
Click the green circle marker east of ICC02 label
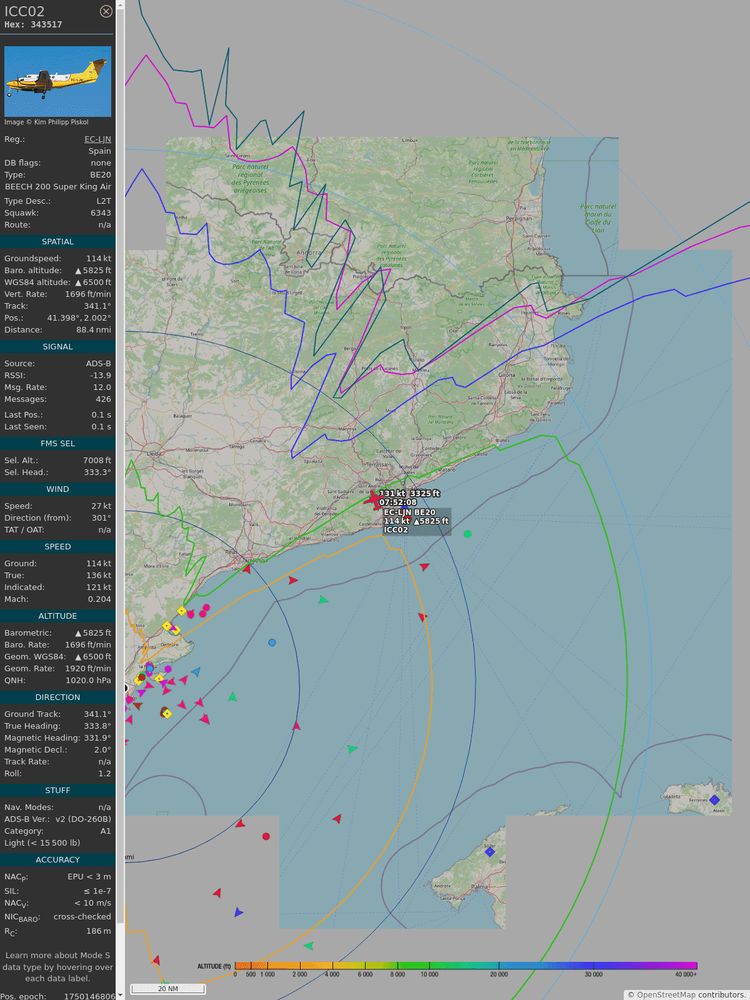coord(467,534)
